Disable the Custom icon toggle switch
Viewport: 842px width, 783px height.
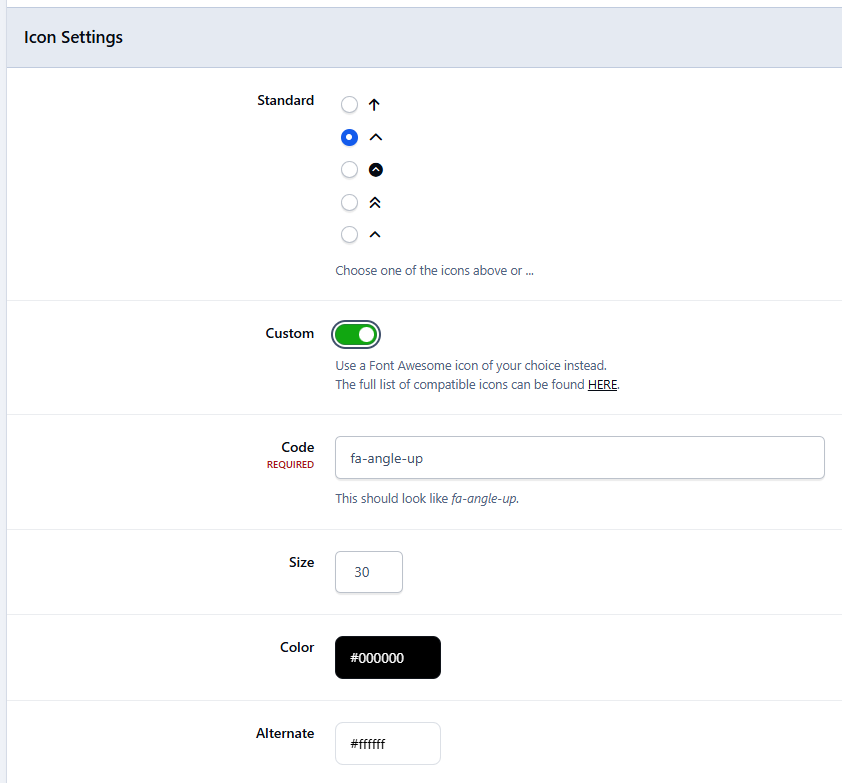point(357,334)
